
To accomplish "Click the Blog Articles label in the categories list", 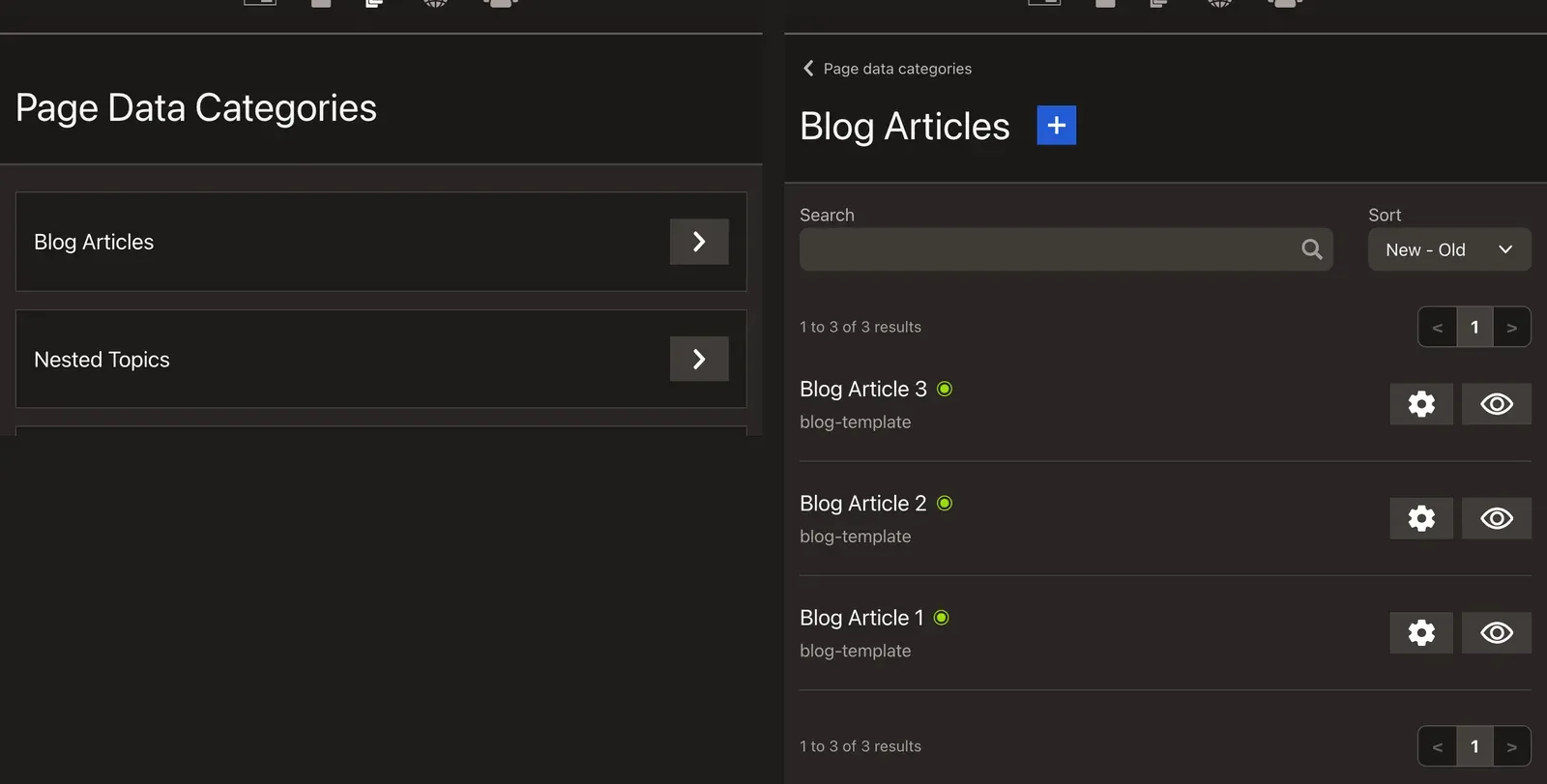I will click(94, 242).
